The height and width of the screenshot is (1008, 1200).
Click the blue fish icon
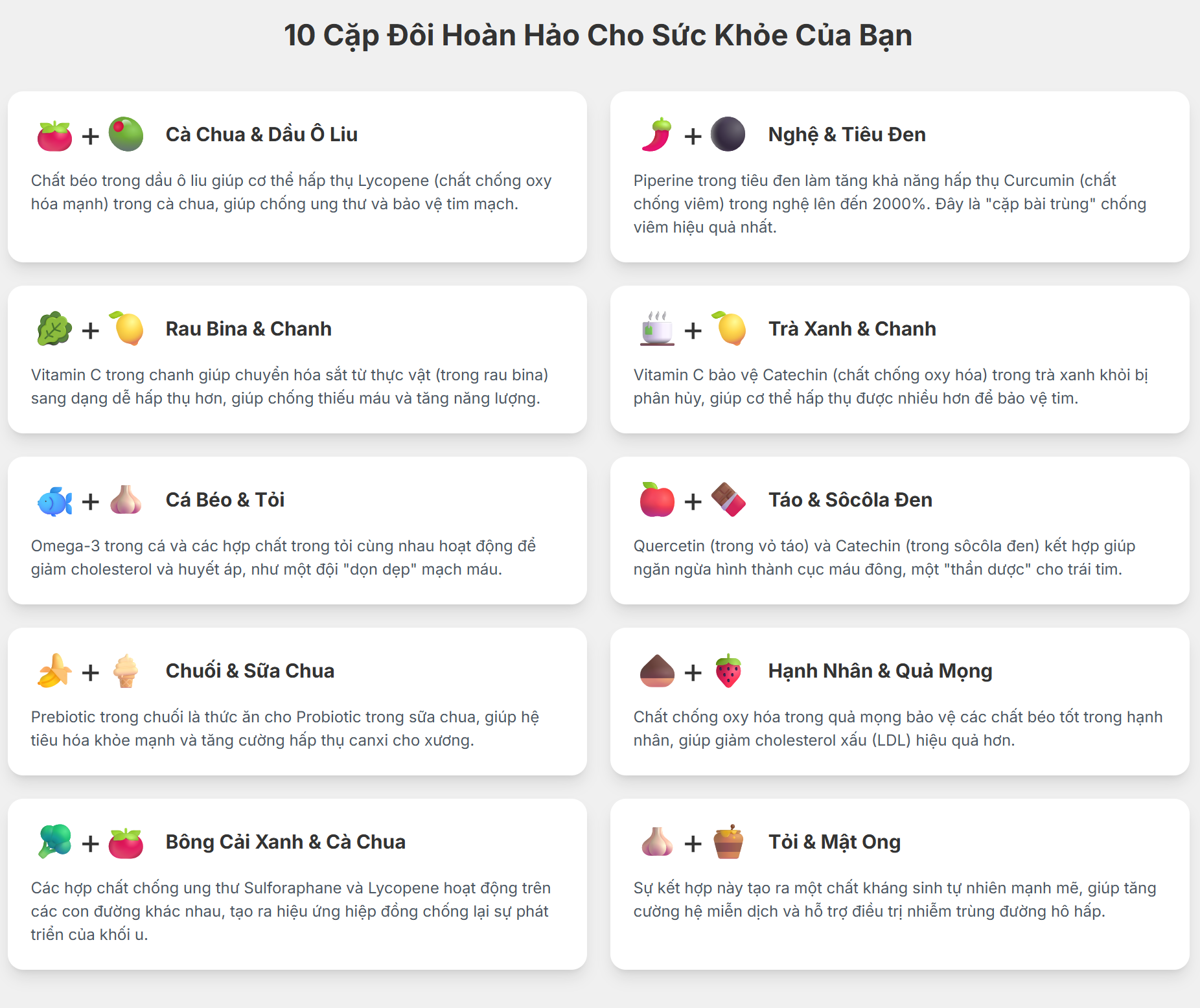54,500
